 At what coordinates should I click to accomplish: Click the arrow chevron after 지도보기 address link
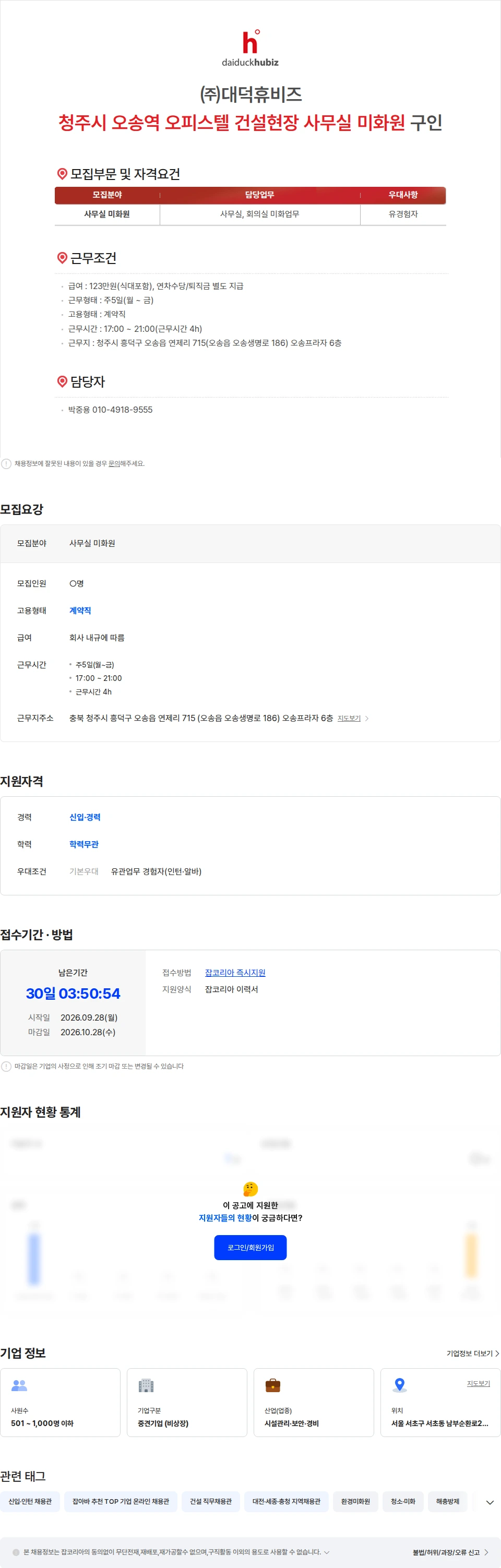point(367,719)
